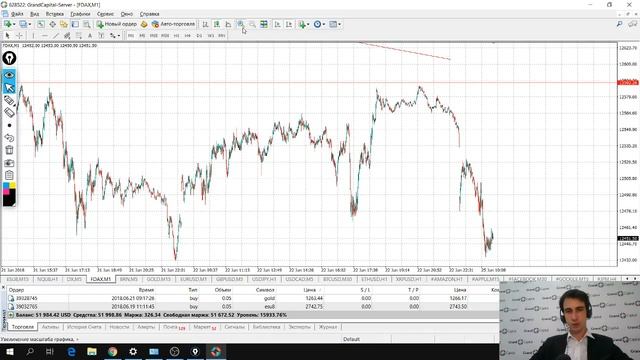Viewport: 640px width, 360px height.
Task: Select the vertical line tool
Action: 33,36
